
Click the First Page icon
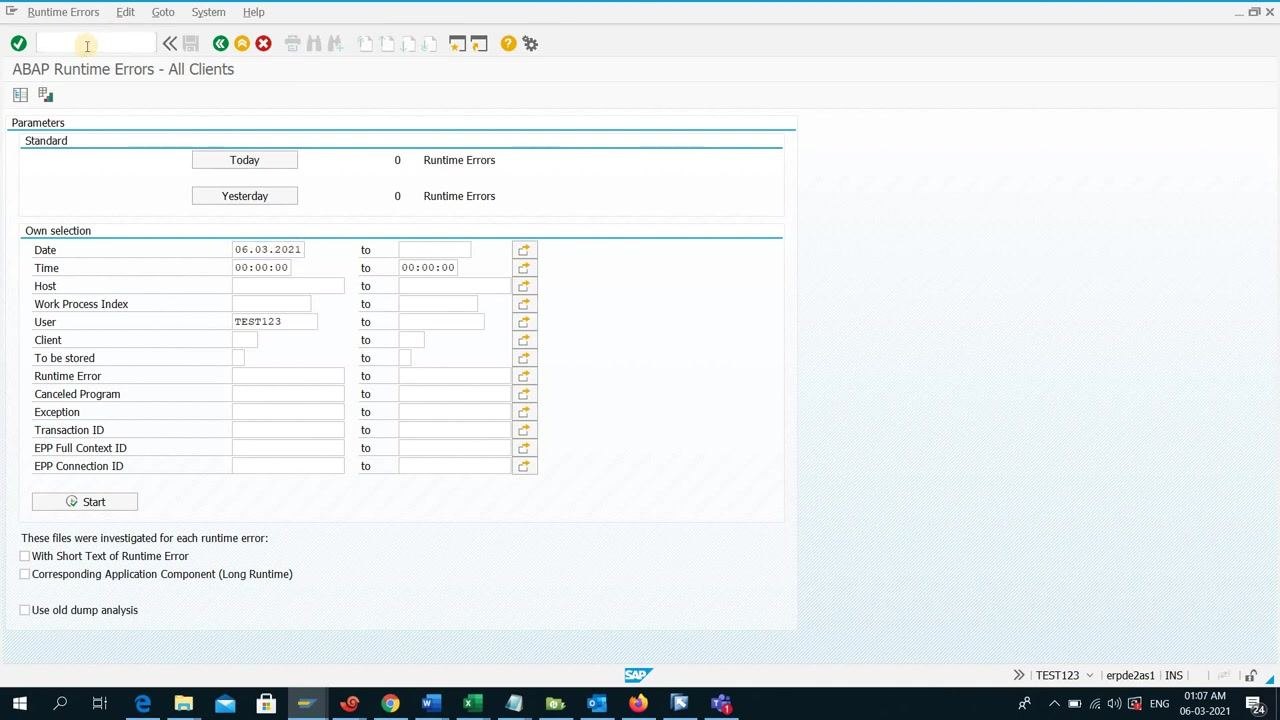pos(365,43)
